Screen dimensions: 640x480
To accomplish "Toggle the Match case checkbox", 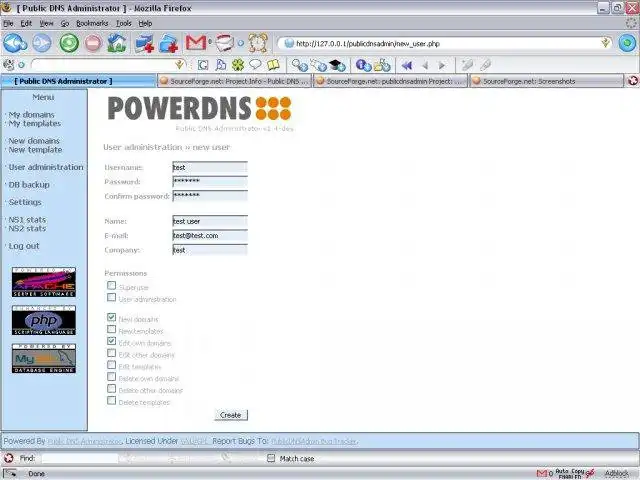I will [271, 458].
